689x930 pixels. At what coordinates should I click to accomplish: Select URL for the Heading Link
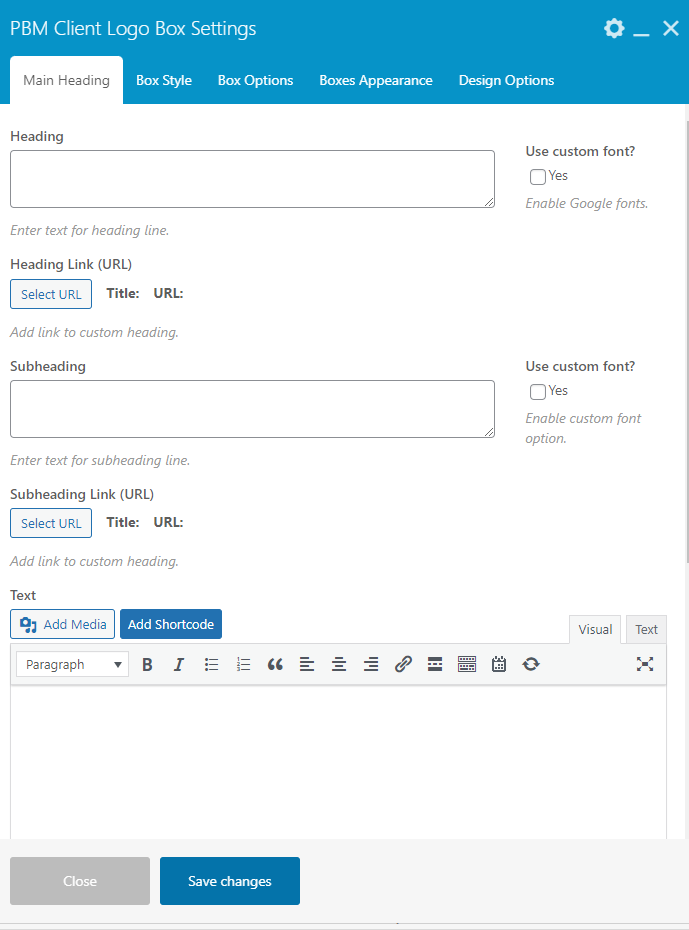click(x=51, y=294)
